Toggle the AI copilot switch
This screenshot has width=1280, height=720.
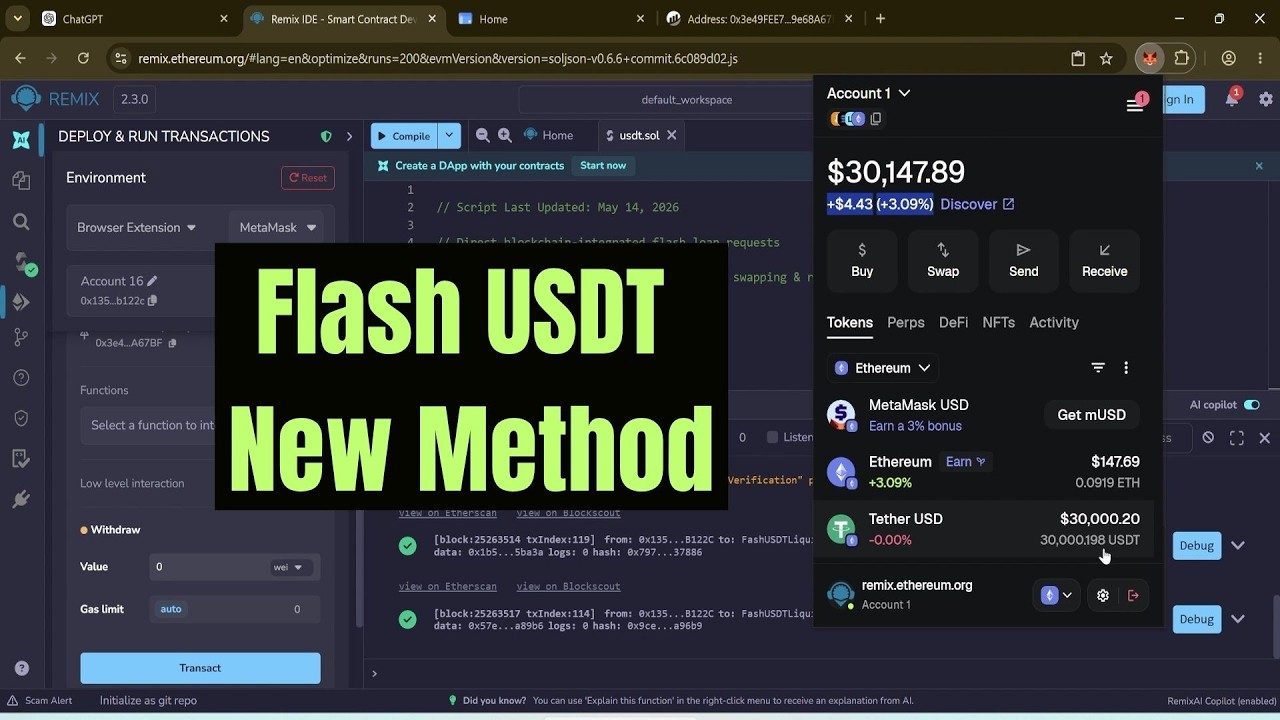click(1251, 405)
